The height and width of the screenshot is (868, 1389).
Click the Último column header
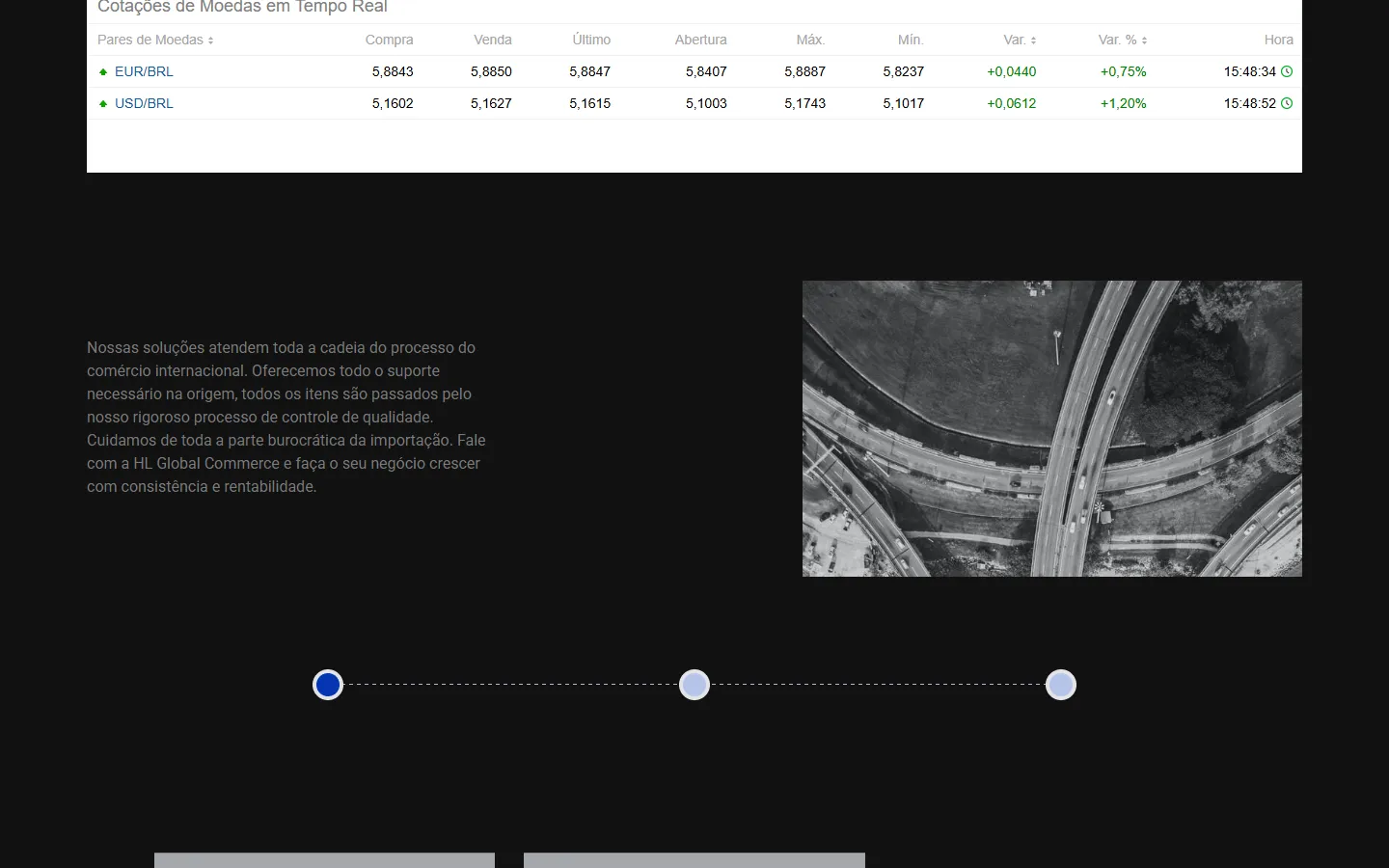point(591,40)
